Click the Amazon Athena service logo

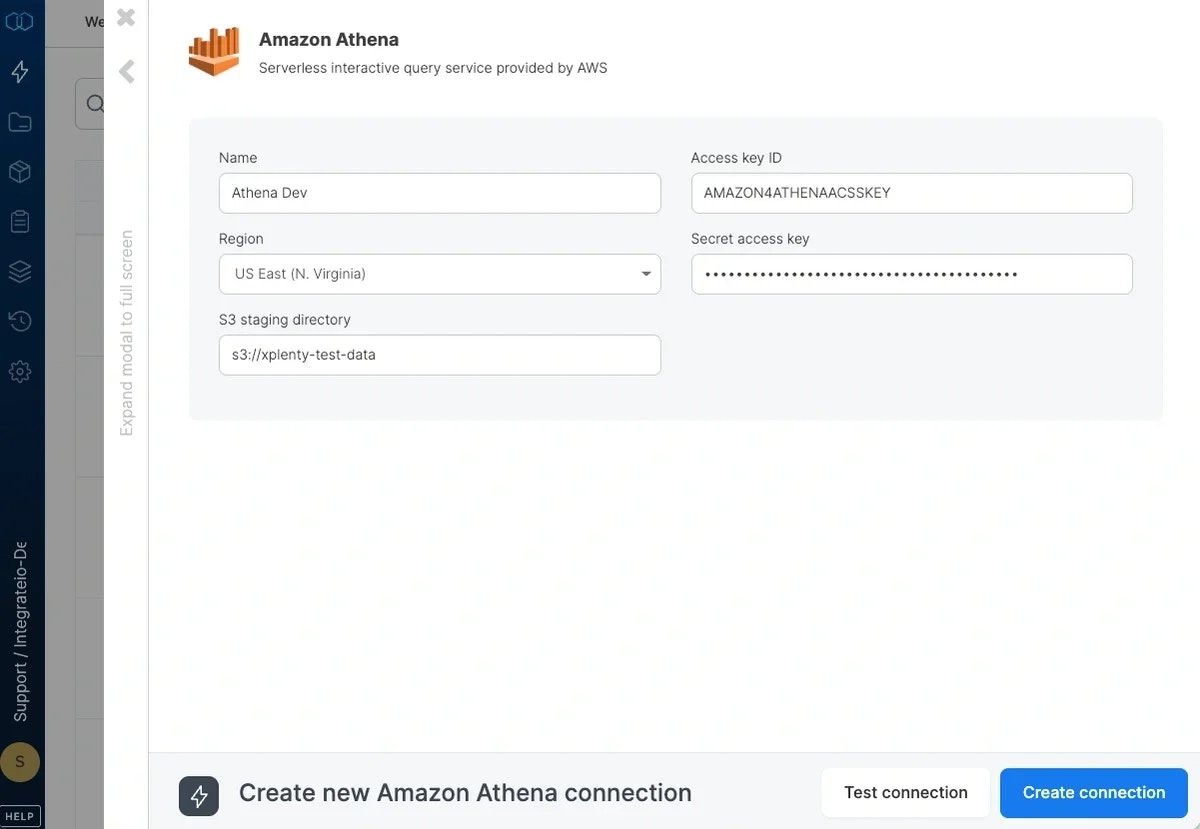(x=214, y=50)
